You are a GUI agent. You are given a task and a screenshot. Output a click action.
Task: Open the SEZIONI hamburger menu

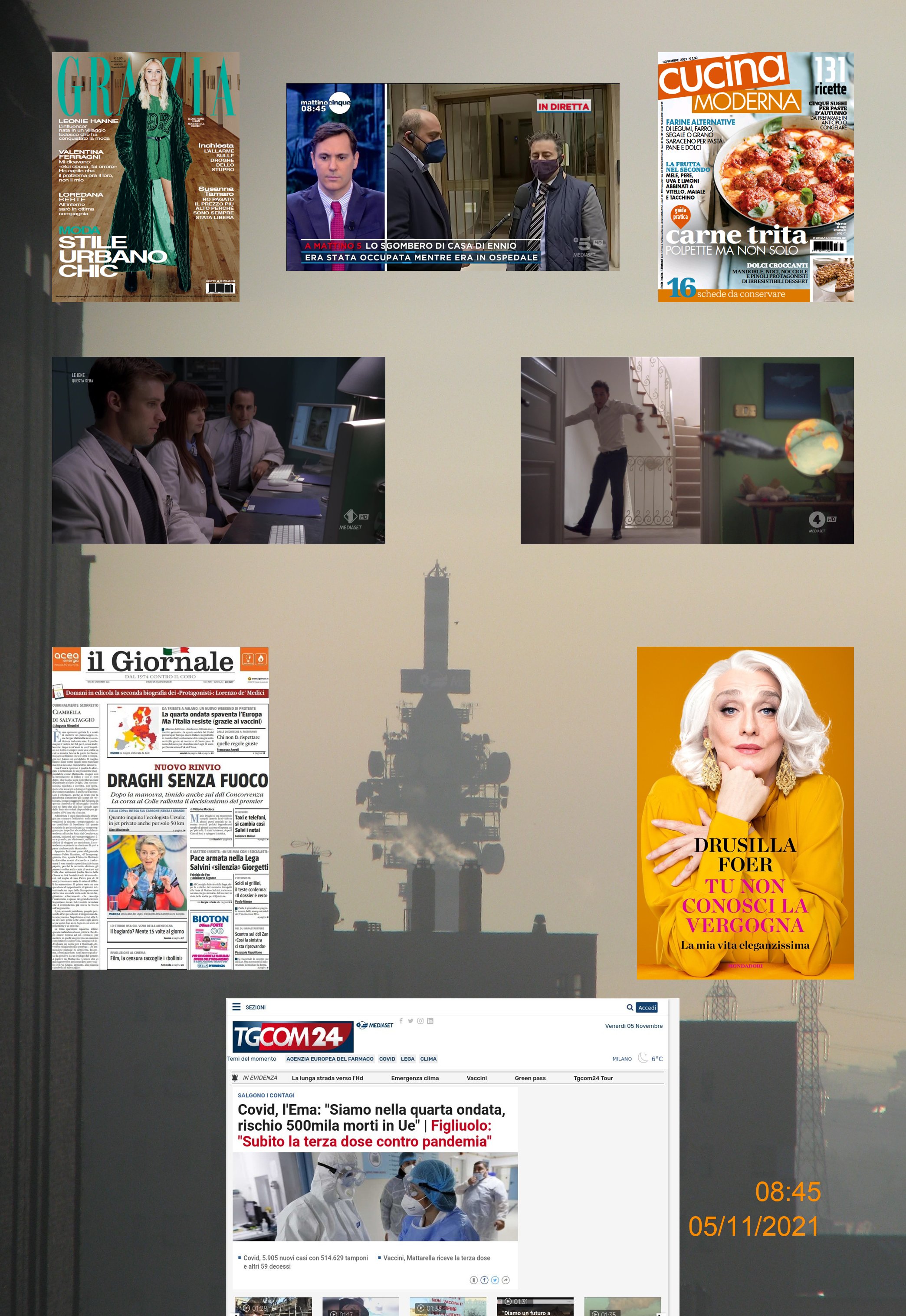pyautogui.click(x=237, y=1007)
